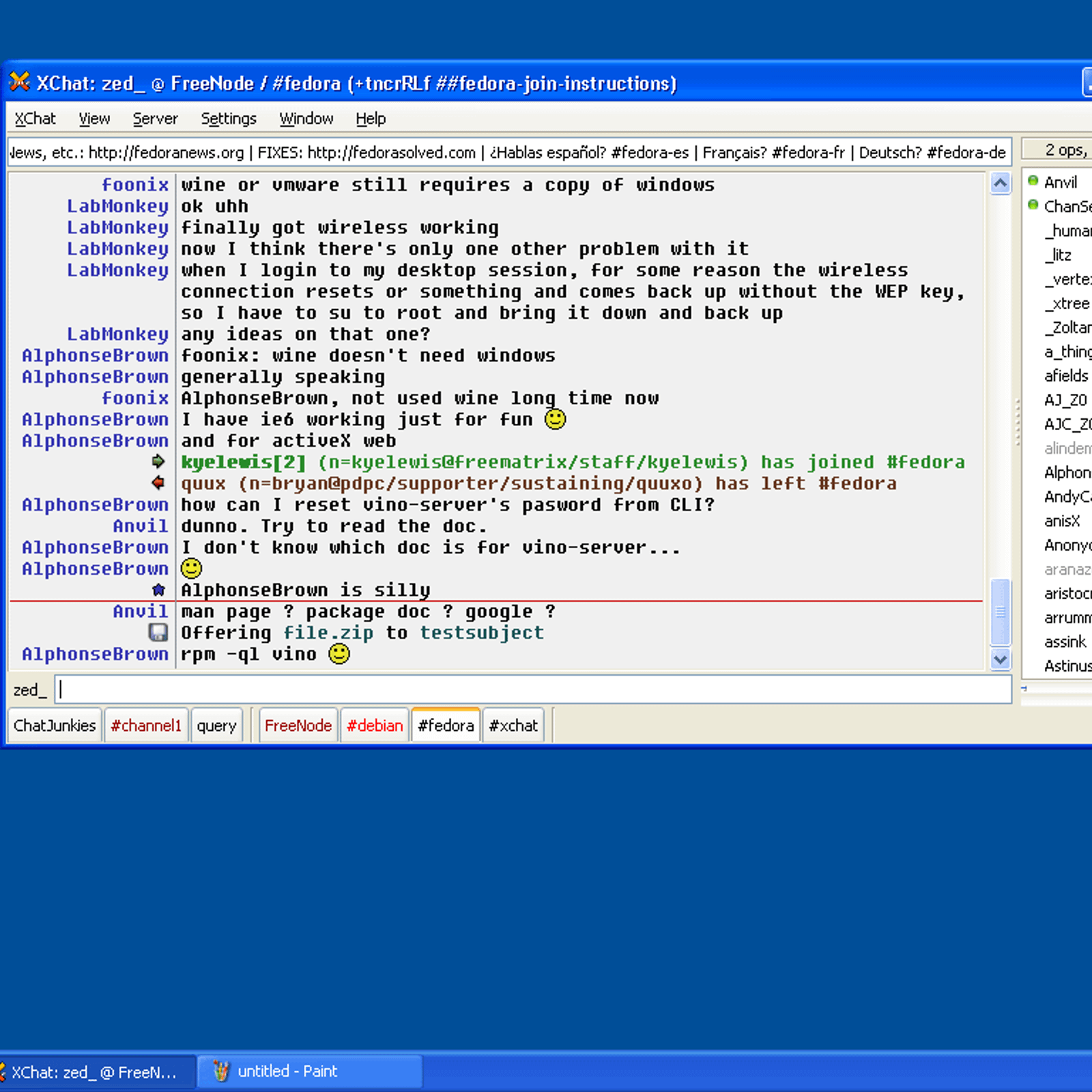The height and width of the screenshot is (1092, 1092).
Task: Click the XChat logo icon in title bar
Action: [20, 82]
